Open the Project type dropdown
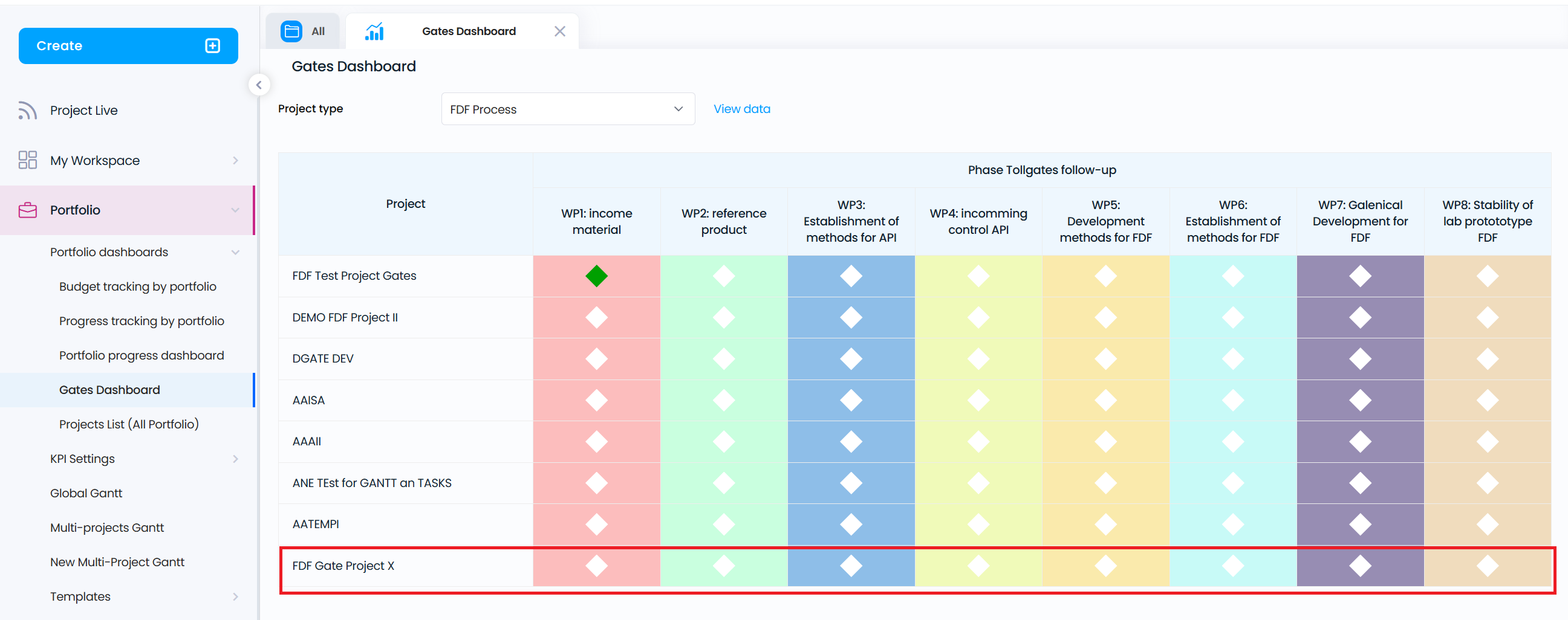 (x=567, y=109)
